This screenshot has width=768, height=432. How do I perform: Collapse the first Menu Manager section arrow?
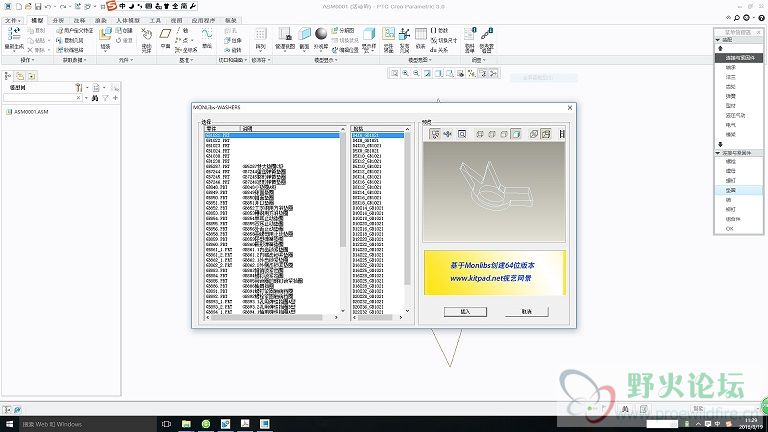point(718,40)
